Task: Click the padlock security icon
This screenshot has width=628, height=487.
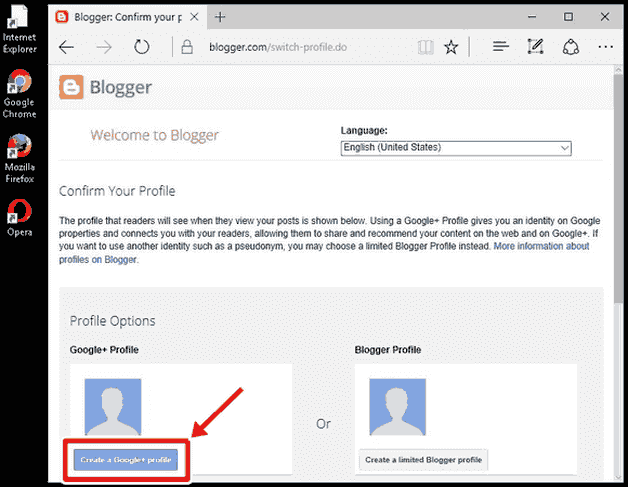Action: tap(187, 47)
